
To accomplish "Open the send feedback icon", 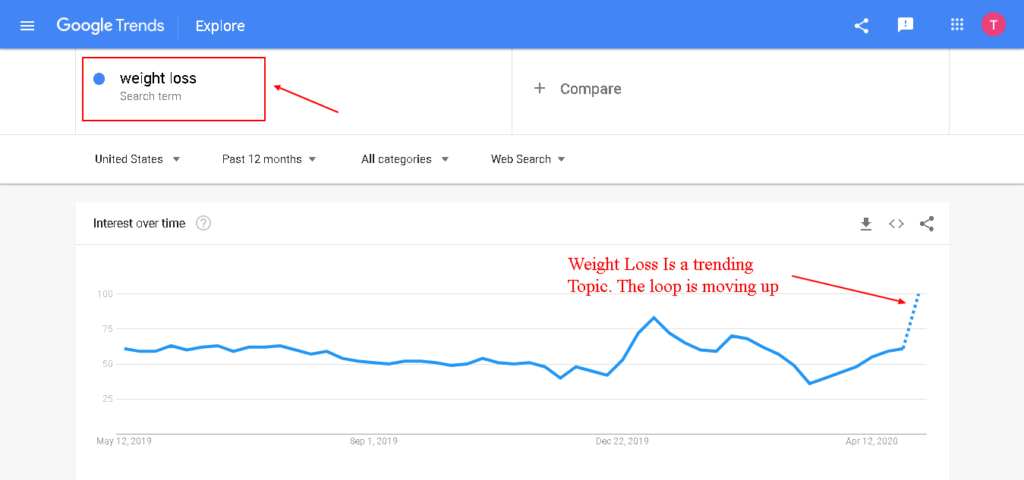I will click(905, 25).
